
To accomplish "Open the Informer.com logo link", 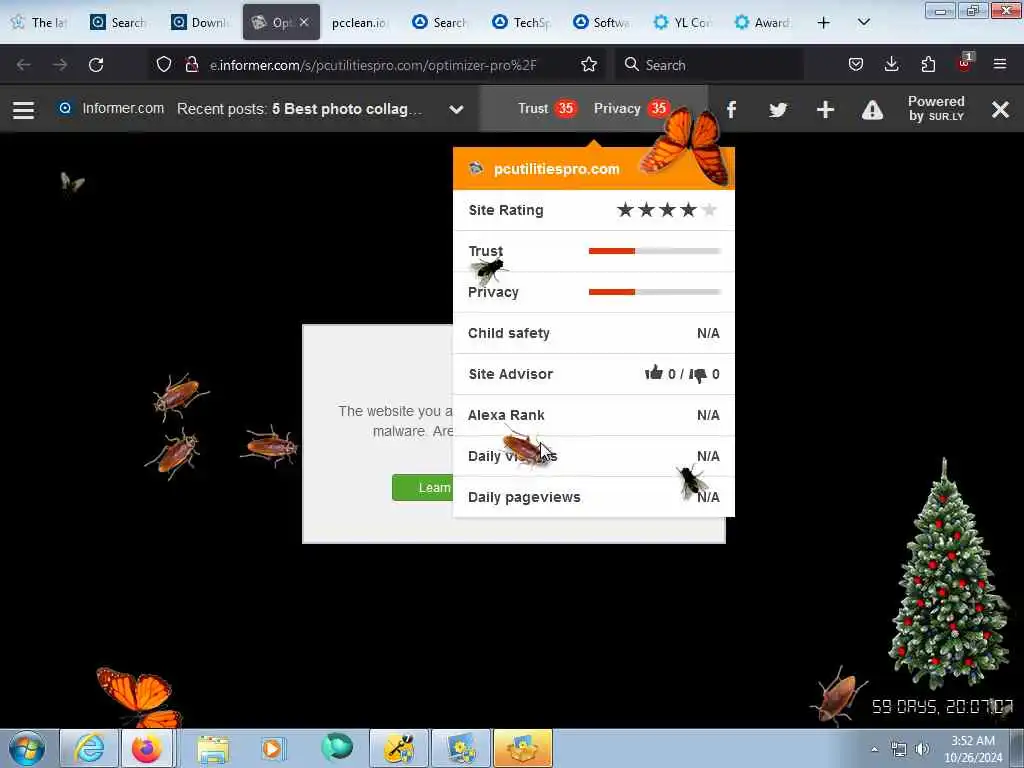I will pos(112,108).
